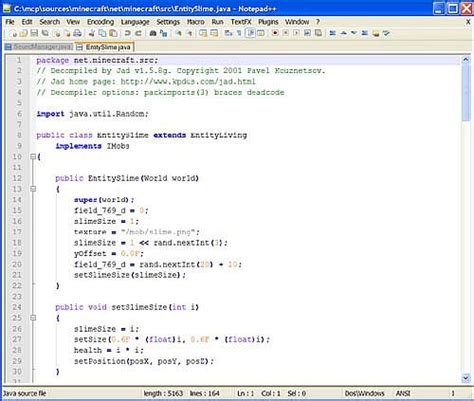The height and width of the screenshot is (401, 474).
Task: Open the Macro menu
Action: click(195, 22)
